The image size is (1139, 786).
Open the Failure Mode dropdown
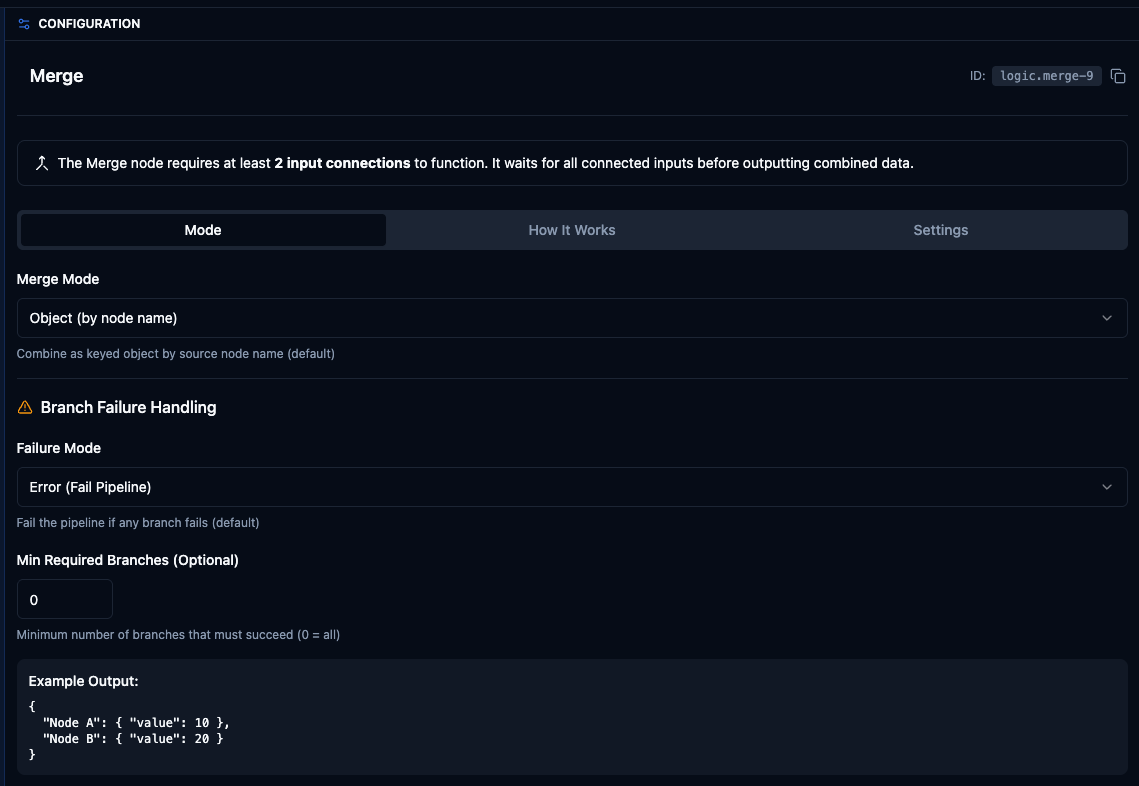pyautogui.click(x=571, y=487)
